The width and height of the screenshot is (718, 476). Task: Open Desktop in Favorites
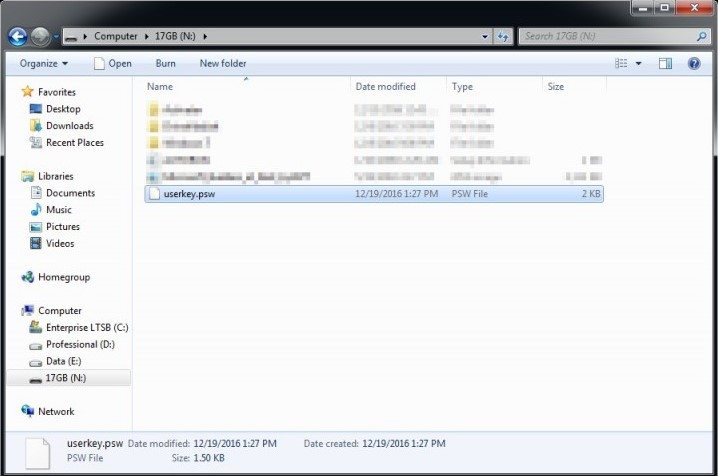click(63, 109)
